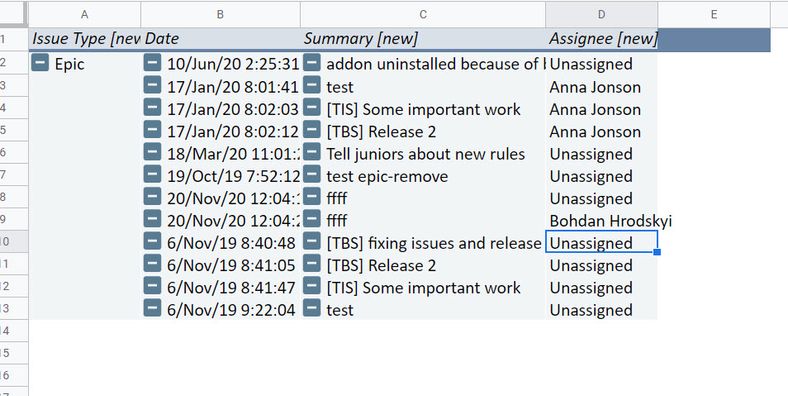
Task: Click minus icon next to 'Tell juniors about new rules'
Action: tap(312, 152)
